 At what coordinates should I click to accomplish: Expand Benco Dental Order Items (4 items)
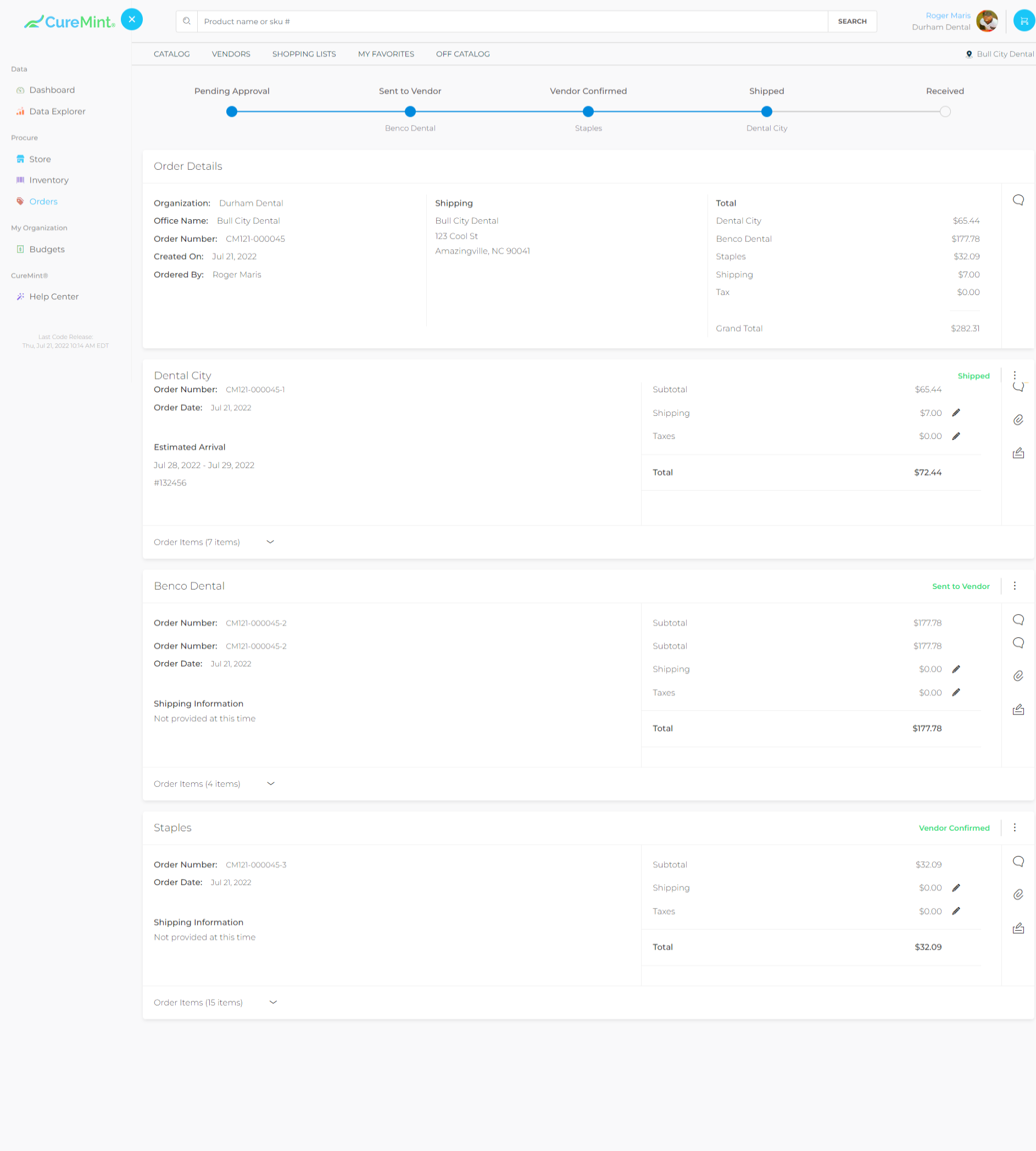pos(271,784)
